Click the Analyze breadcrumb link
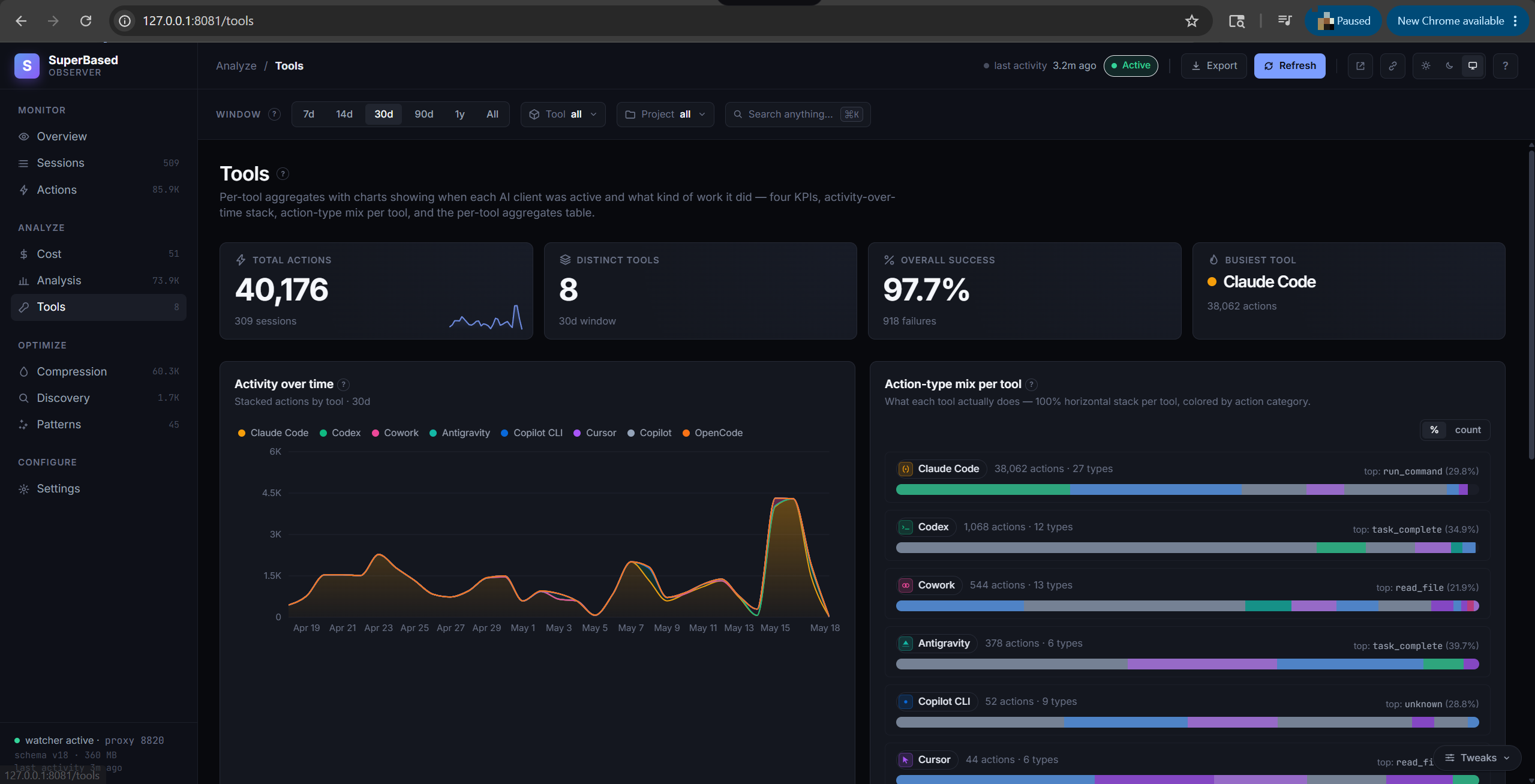 pos(236,66)
